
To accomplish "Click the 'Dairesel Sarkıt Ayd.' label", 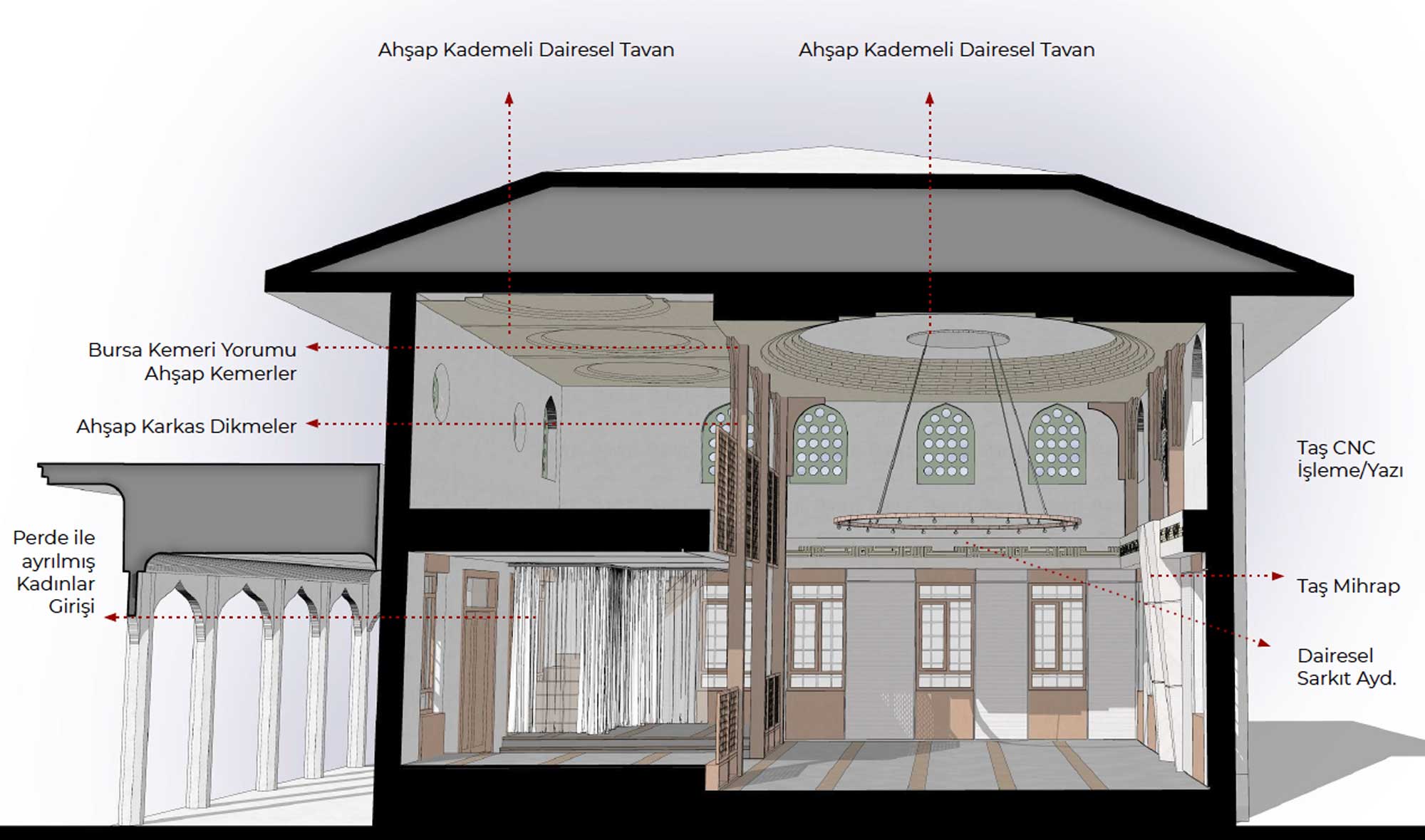I will coord(1346,667).
